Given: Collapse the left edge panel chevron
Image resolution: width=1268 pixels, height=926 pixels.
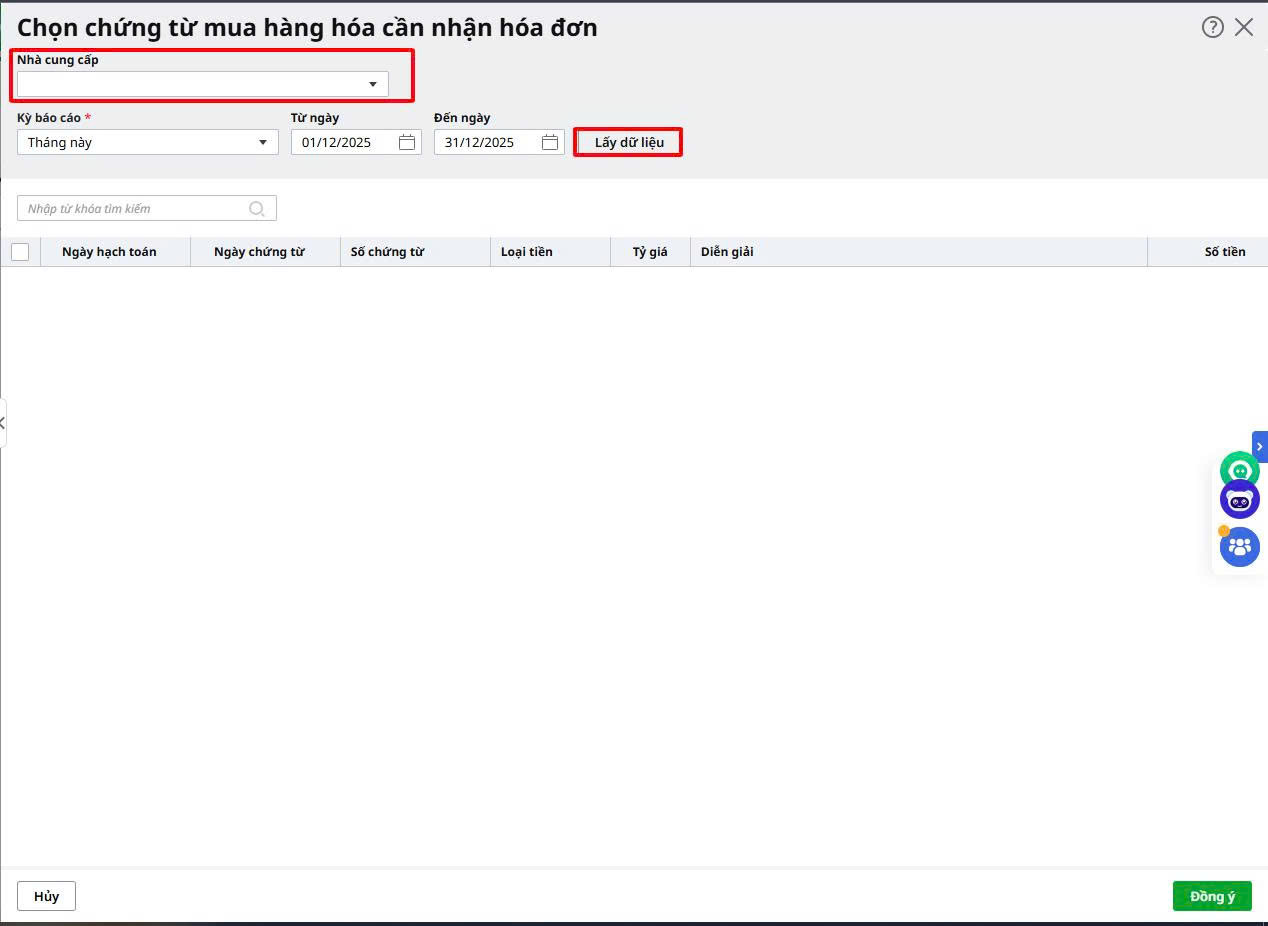Looking at the screenshot, I should [x=3, y=423].
